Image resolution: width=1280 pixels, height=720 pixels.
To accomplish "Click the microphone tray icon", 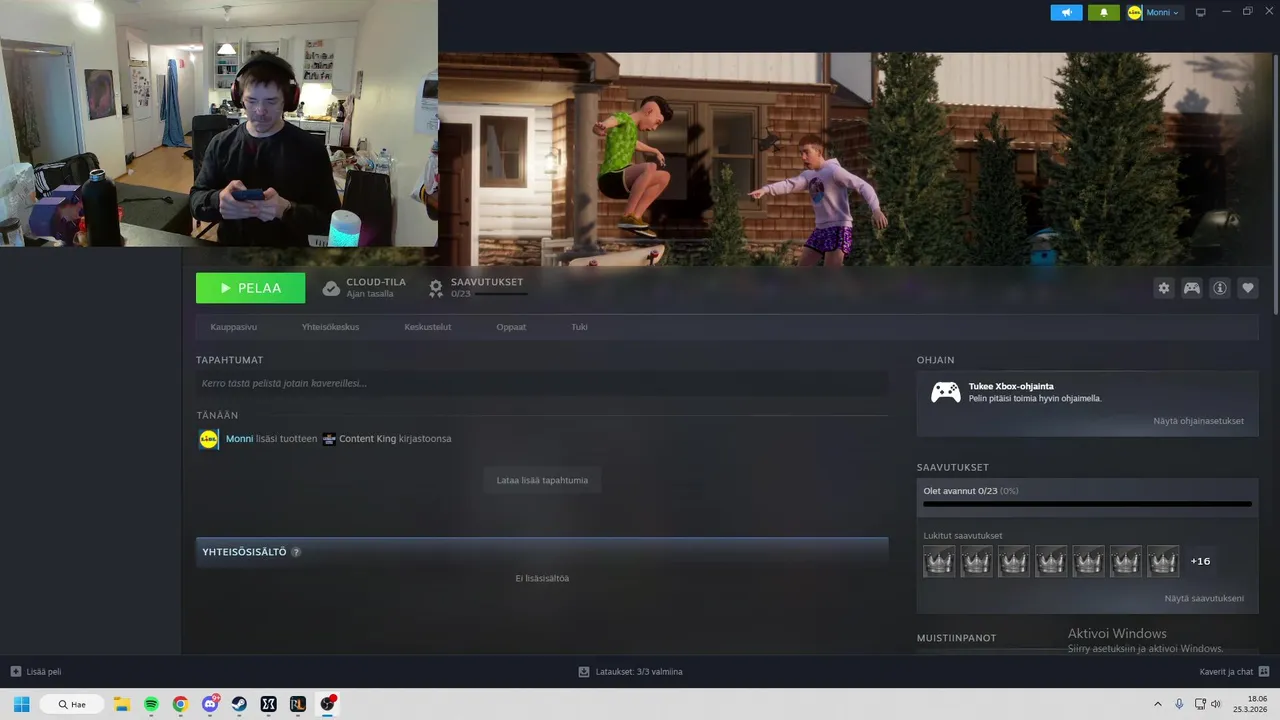I will [1179, 704].
